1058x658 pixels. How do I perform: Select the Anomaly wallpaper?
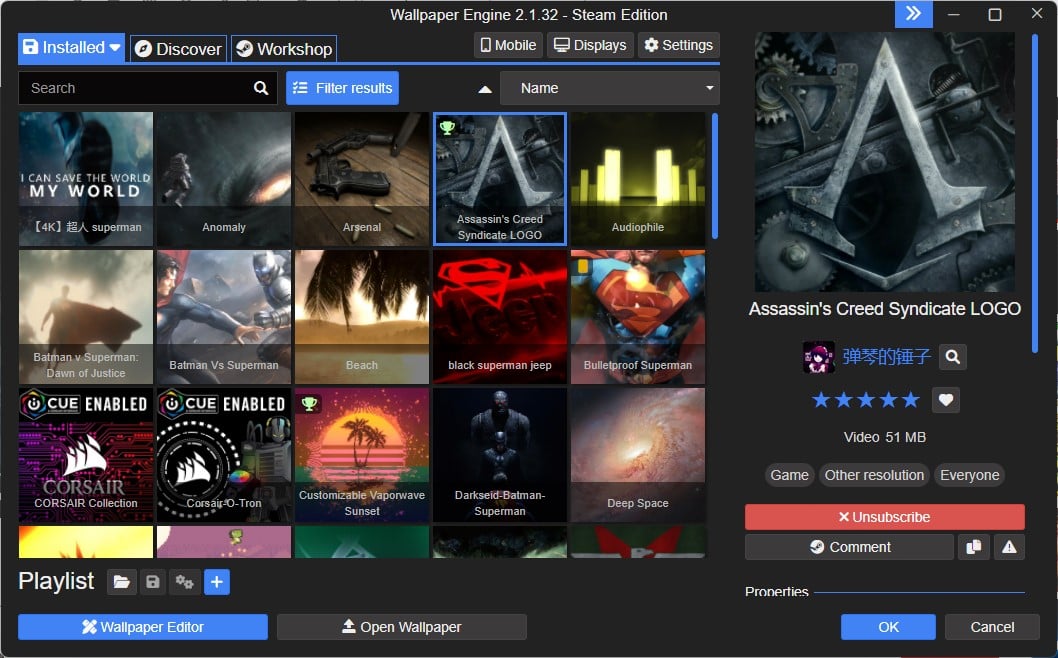(224, 179)
